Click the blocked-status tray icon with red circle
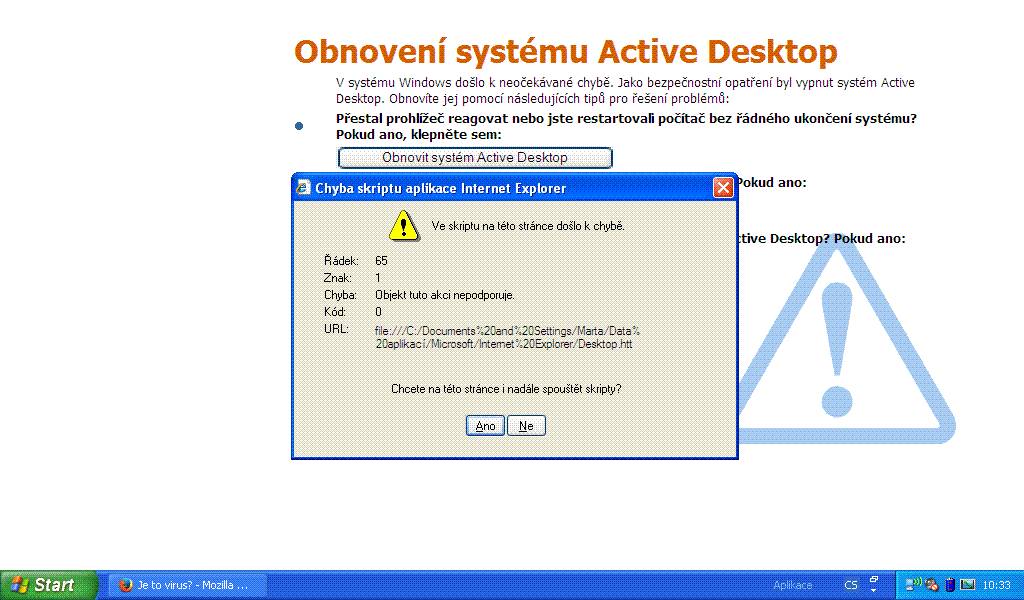Viewport: 1024px width, 600px height. [x=931, y=585]
